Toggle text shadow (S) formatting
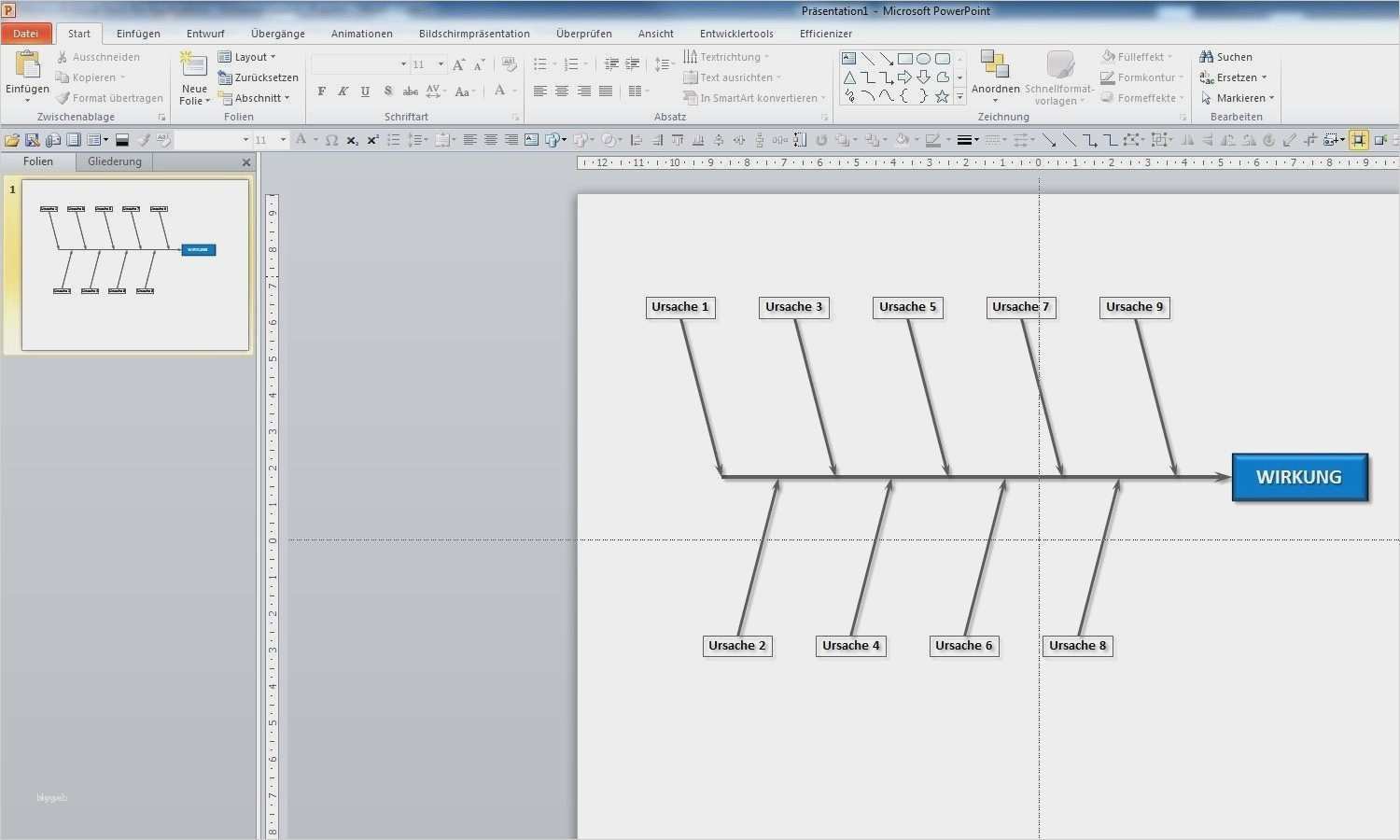 click(x=388, y=91)
